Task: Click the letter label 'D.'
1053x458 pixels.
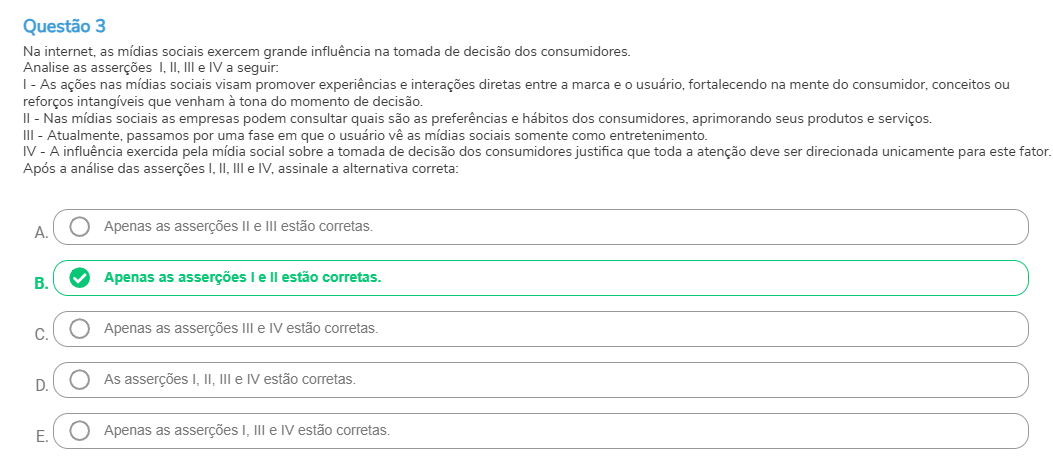Action: (41, 386)
